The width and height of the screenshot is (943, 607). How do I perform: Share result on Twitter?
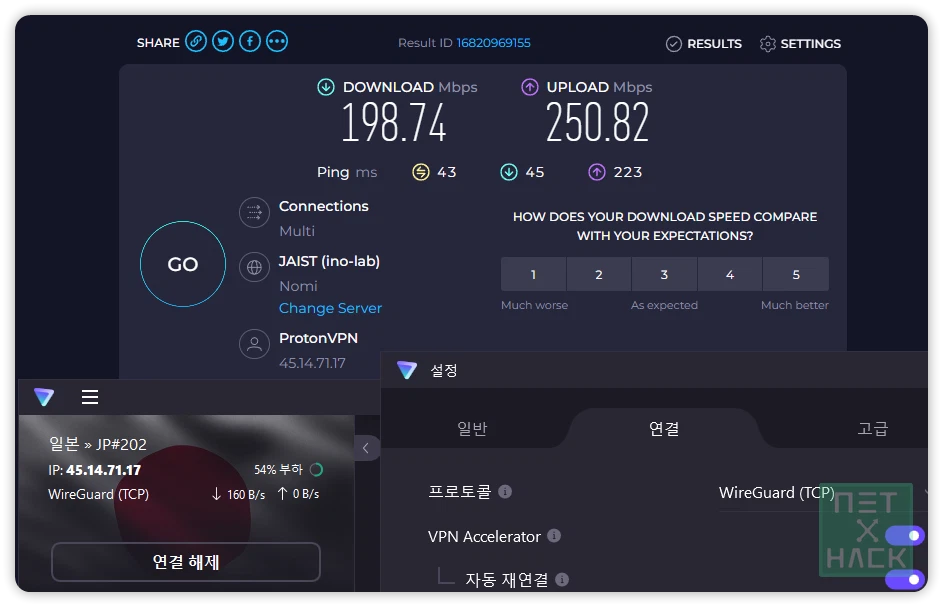(x=223, y=42)
